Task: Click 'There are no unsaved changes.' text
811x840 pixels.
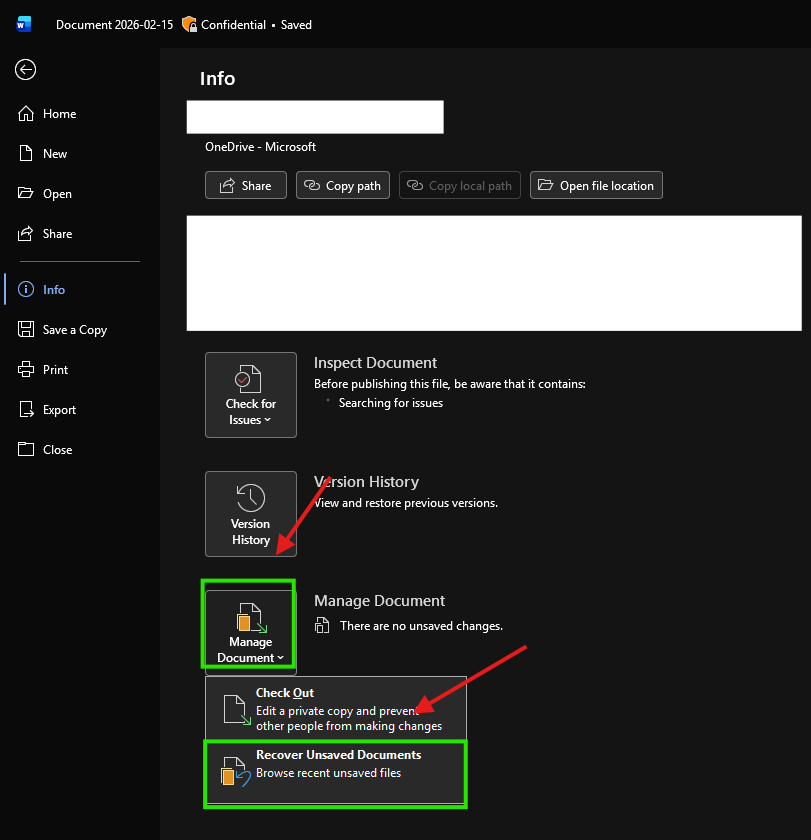Action: pyautogui.click(x=422, y=626)
